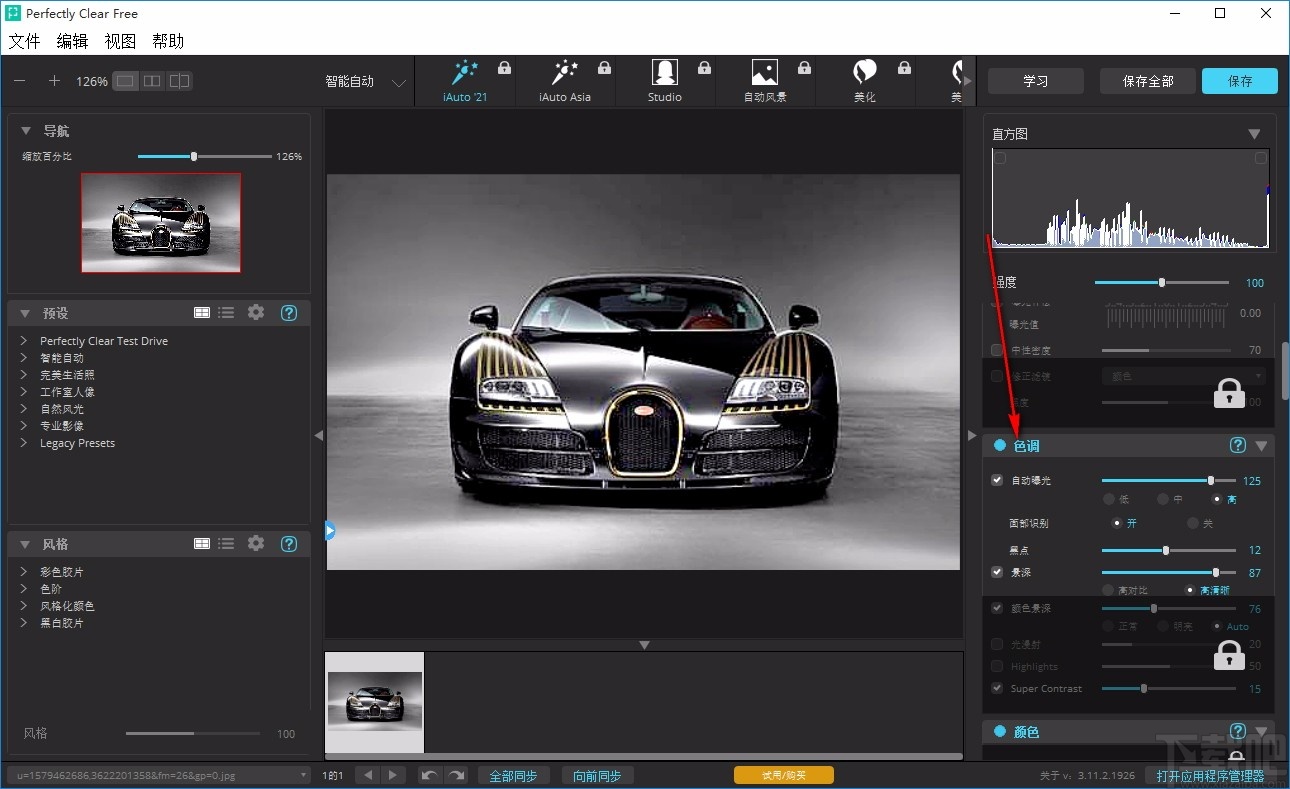Click the 黑点 slider handle

click(x=1166, y=550)
